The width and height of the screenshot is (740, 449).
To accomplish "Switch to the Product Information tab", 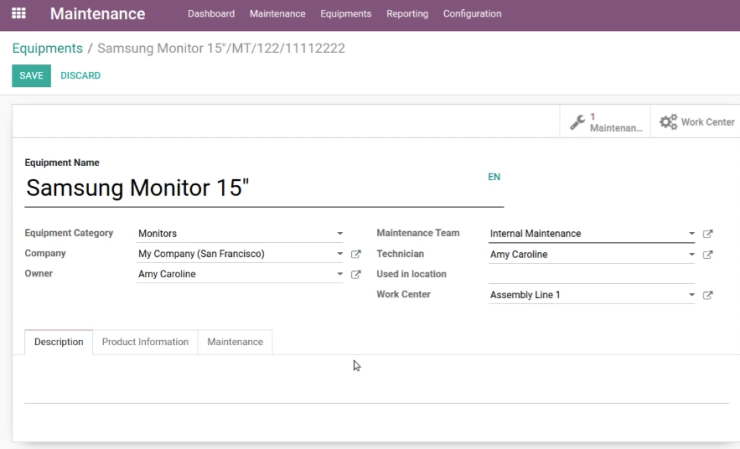I will [x=145, y=342].
